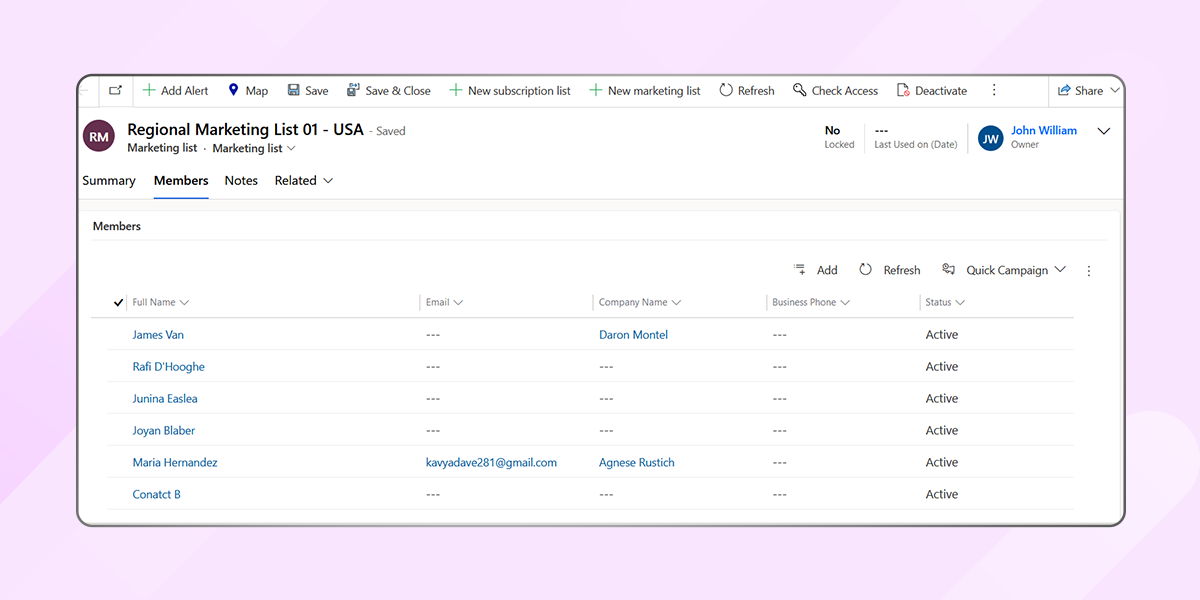Open the Share menu

pyautogui.click(x=1089, y=90)
